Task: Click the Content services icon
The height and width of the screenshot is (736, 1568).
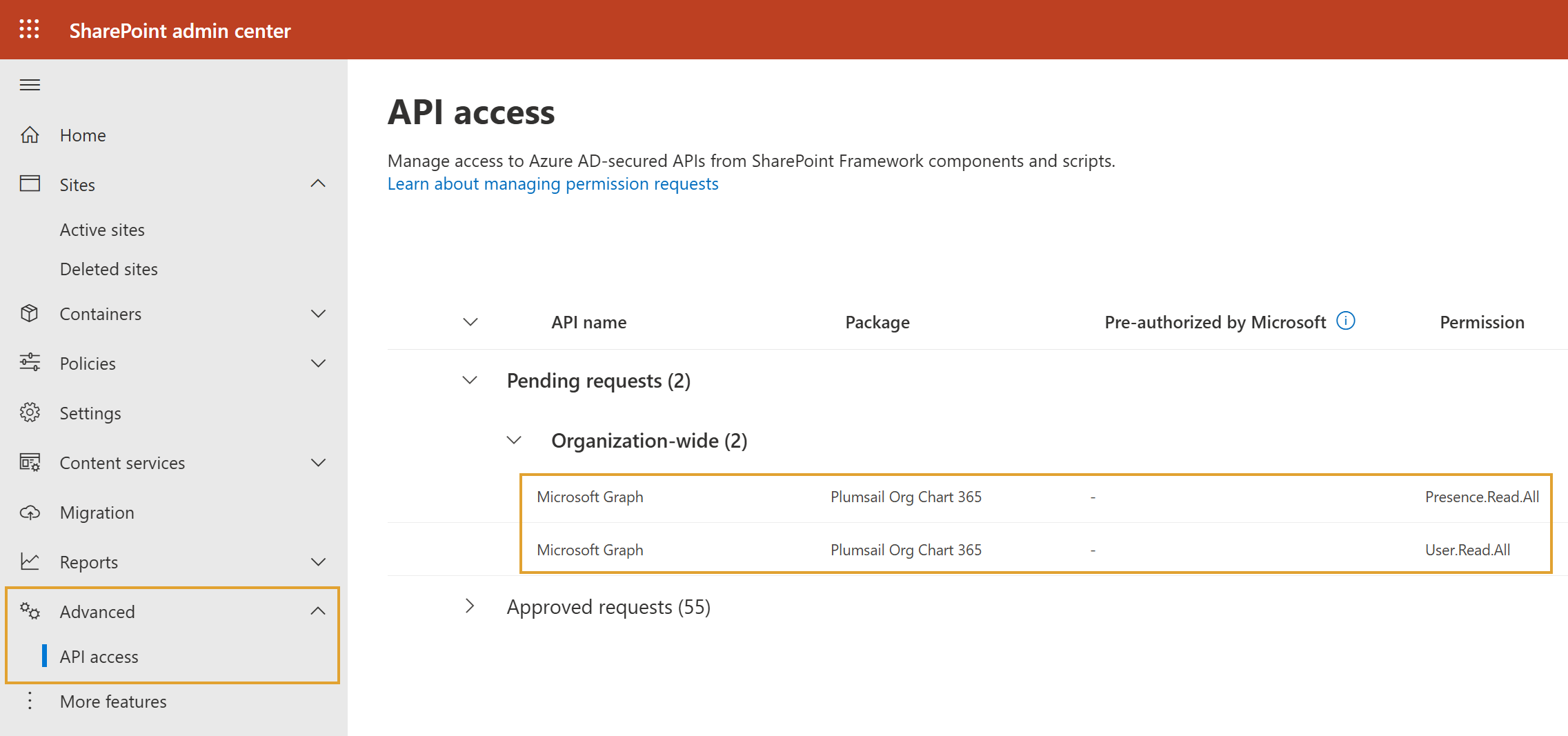Action: [x=30, y=462]
